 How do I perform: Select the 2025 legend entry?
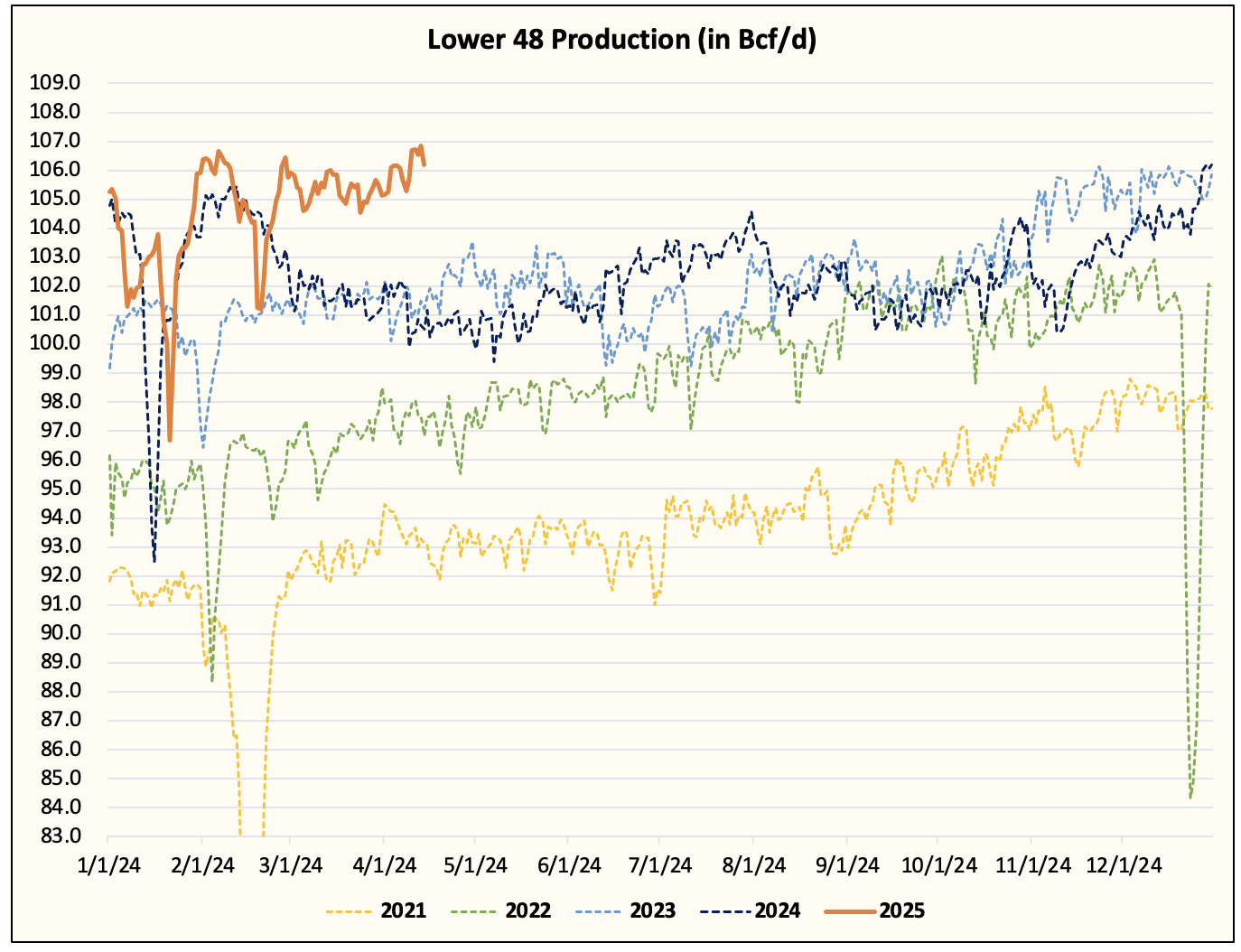[875, 910]
